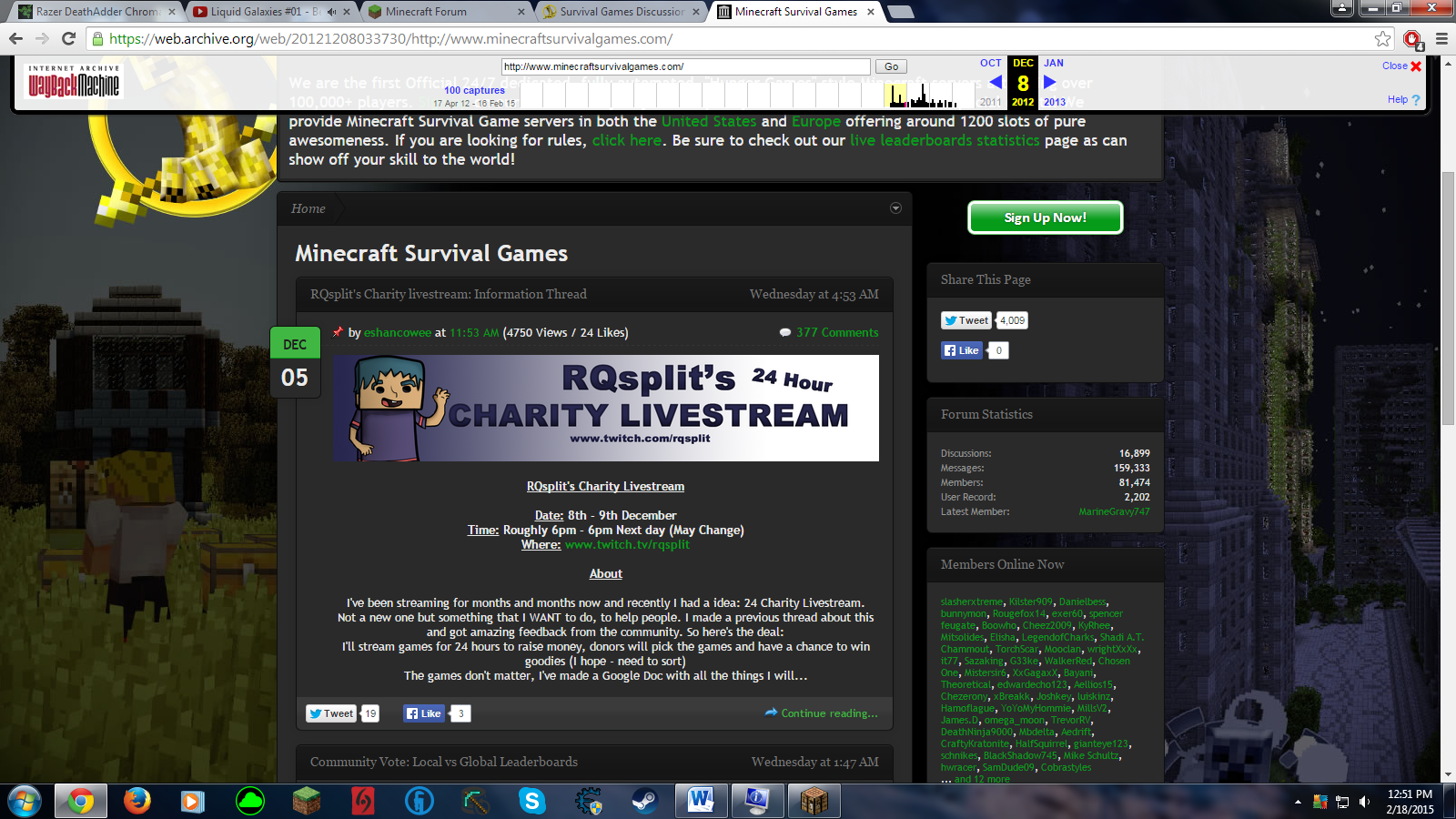Go to next Wayback capture arrow

tap(1049, 82)
